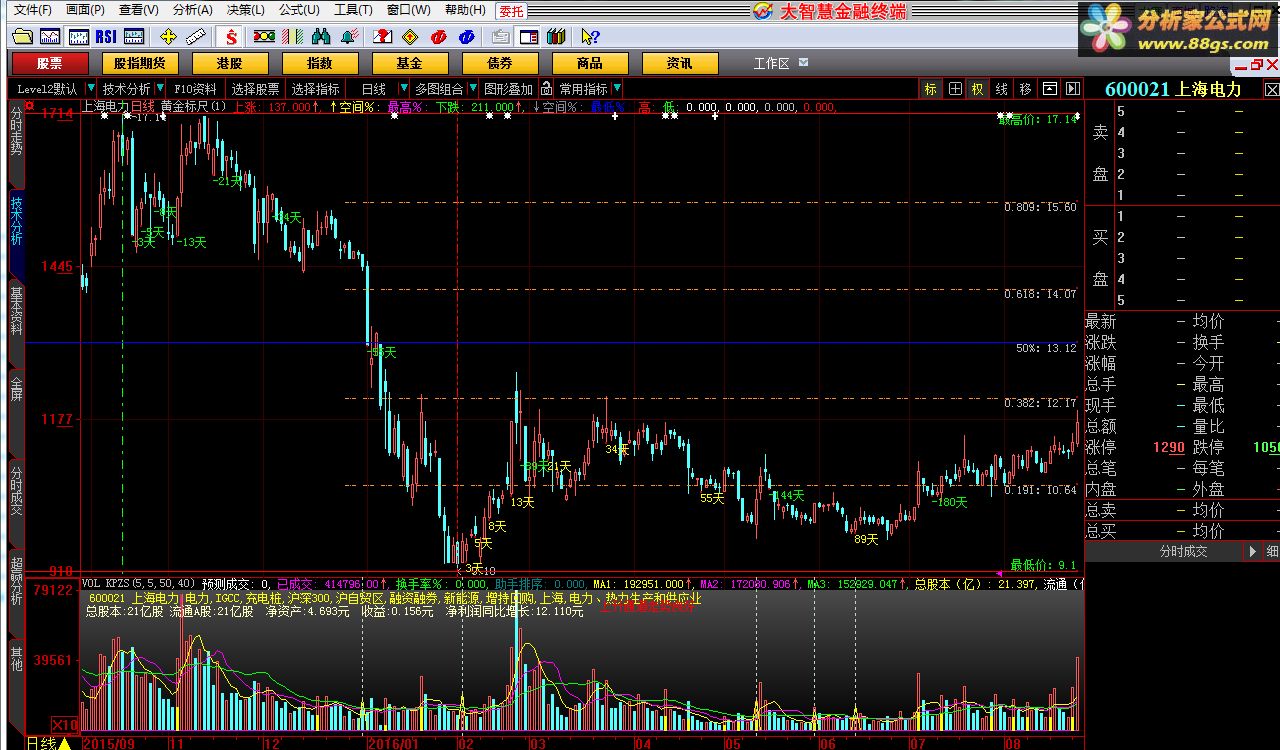Click the 商品 market button

(x=589, y=63)
